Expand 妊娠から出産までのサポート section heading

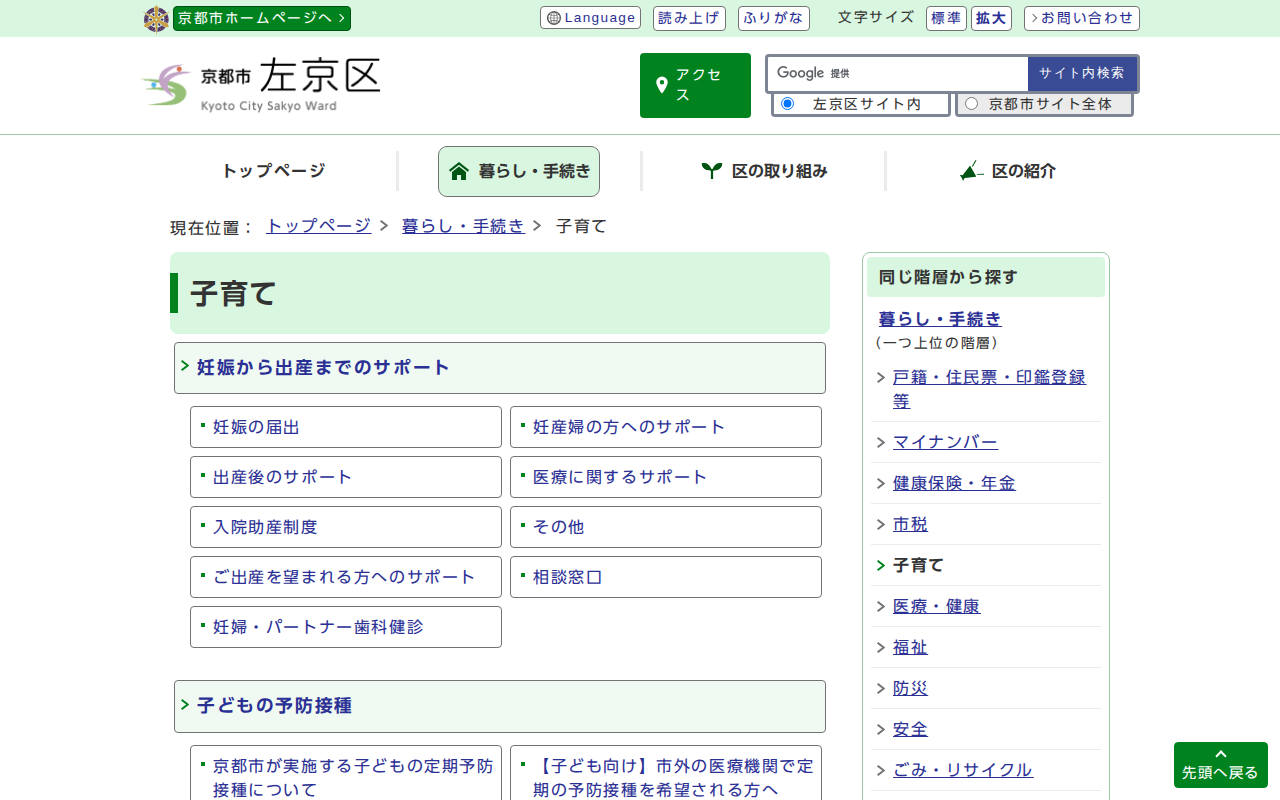coord(324,367)
